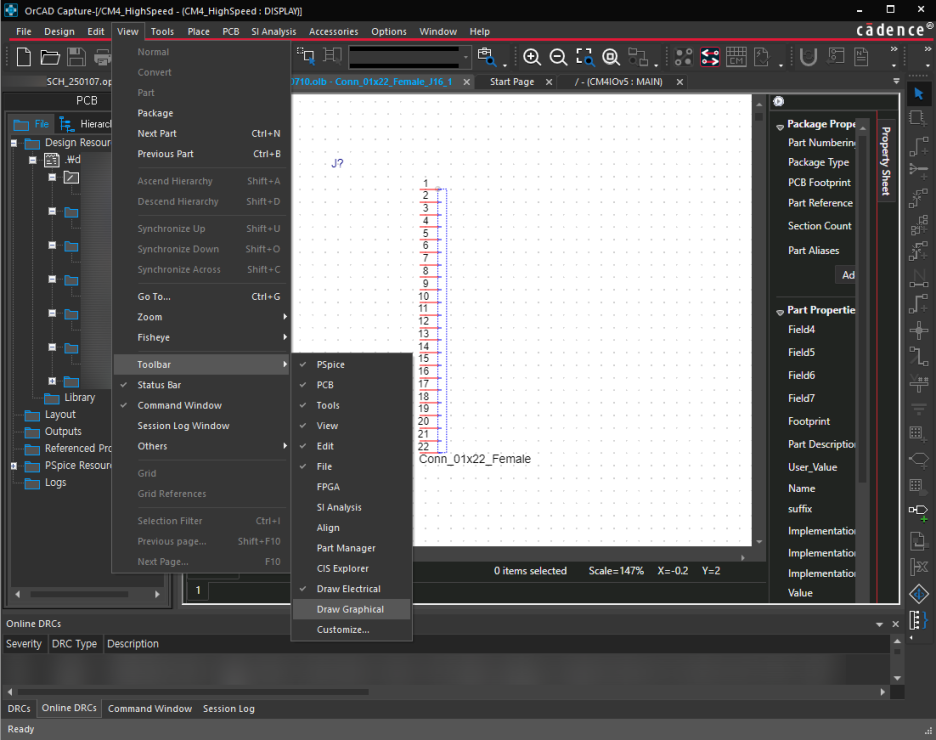The height and width of the screenshot is (740, 936).
Task: Open a design with the folder icon
Action: (x=50, y=57)
